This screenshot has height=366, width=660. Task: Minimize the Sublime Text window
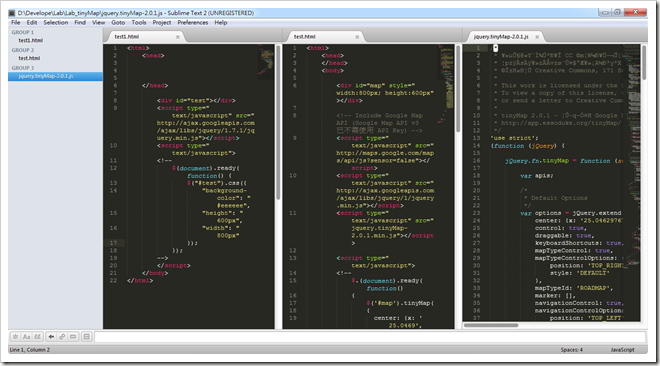[605, 12]
